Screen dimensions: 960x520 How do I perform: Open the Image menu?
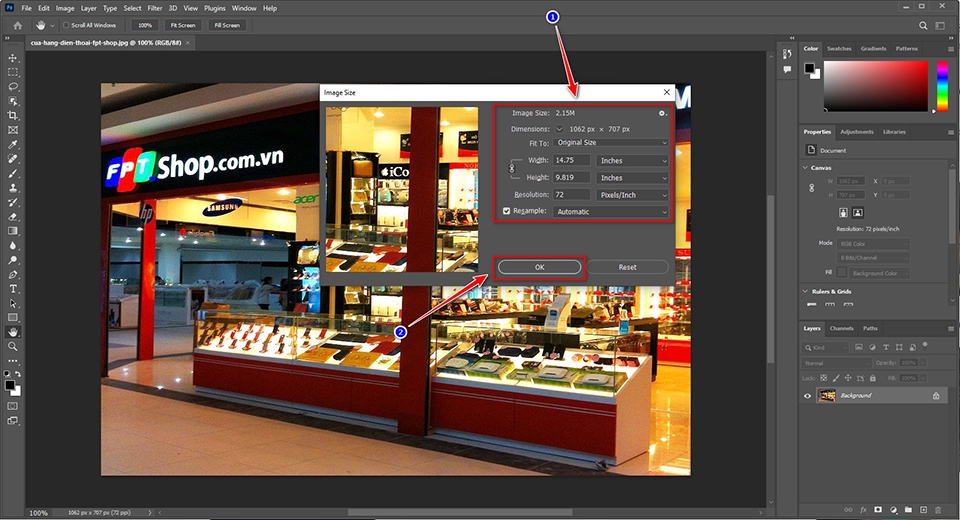pyautogui.click(x=65, y=8)
